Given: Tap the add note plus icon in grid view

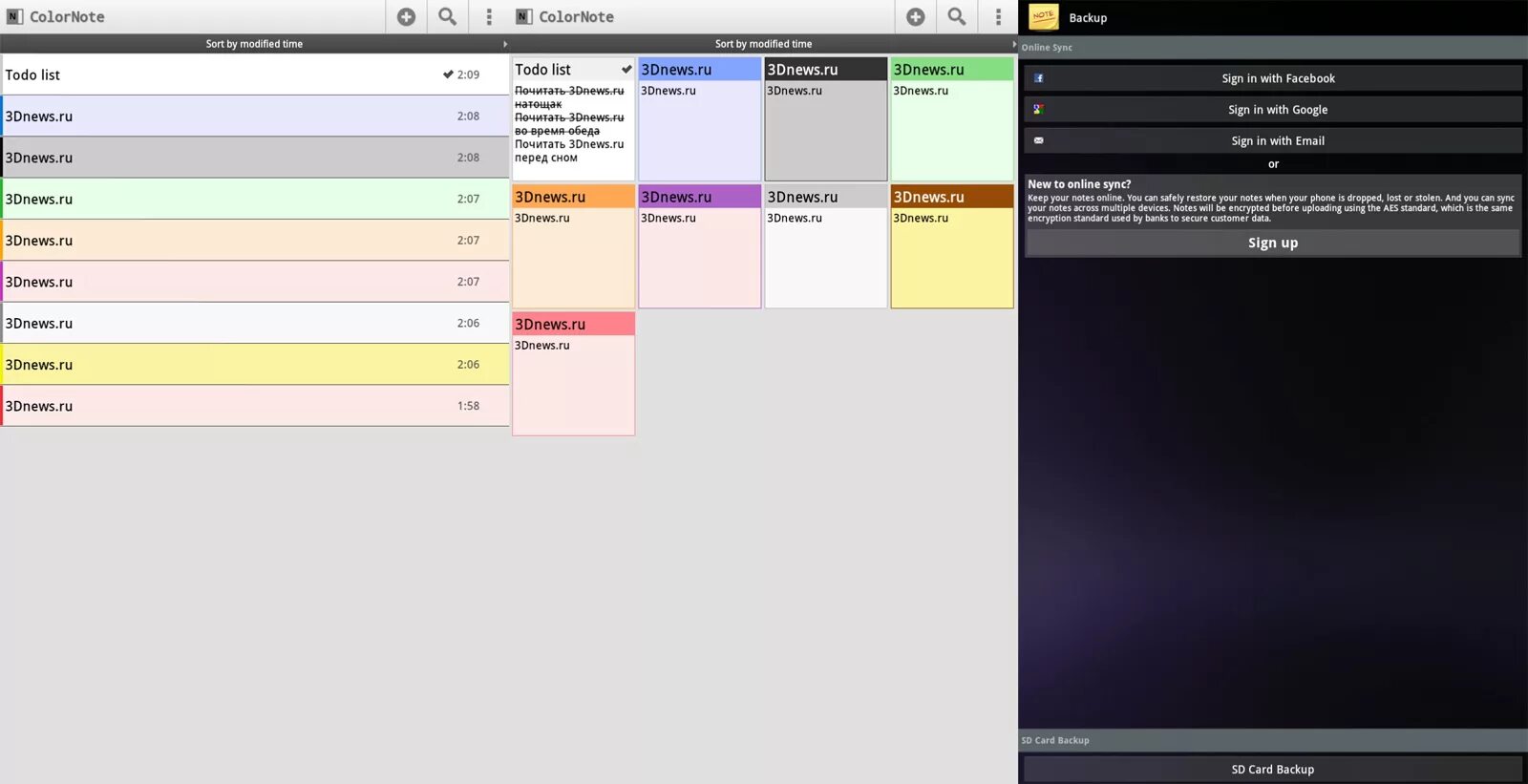Looking at the screenshot, I should coord(915,16).
